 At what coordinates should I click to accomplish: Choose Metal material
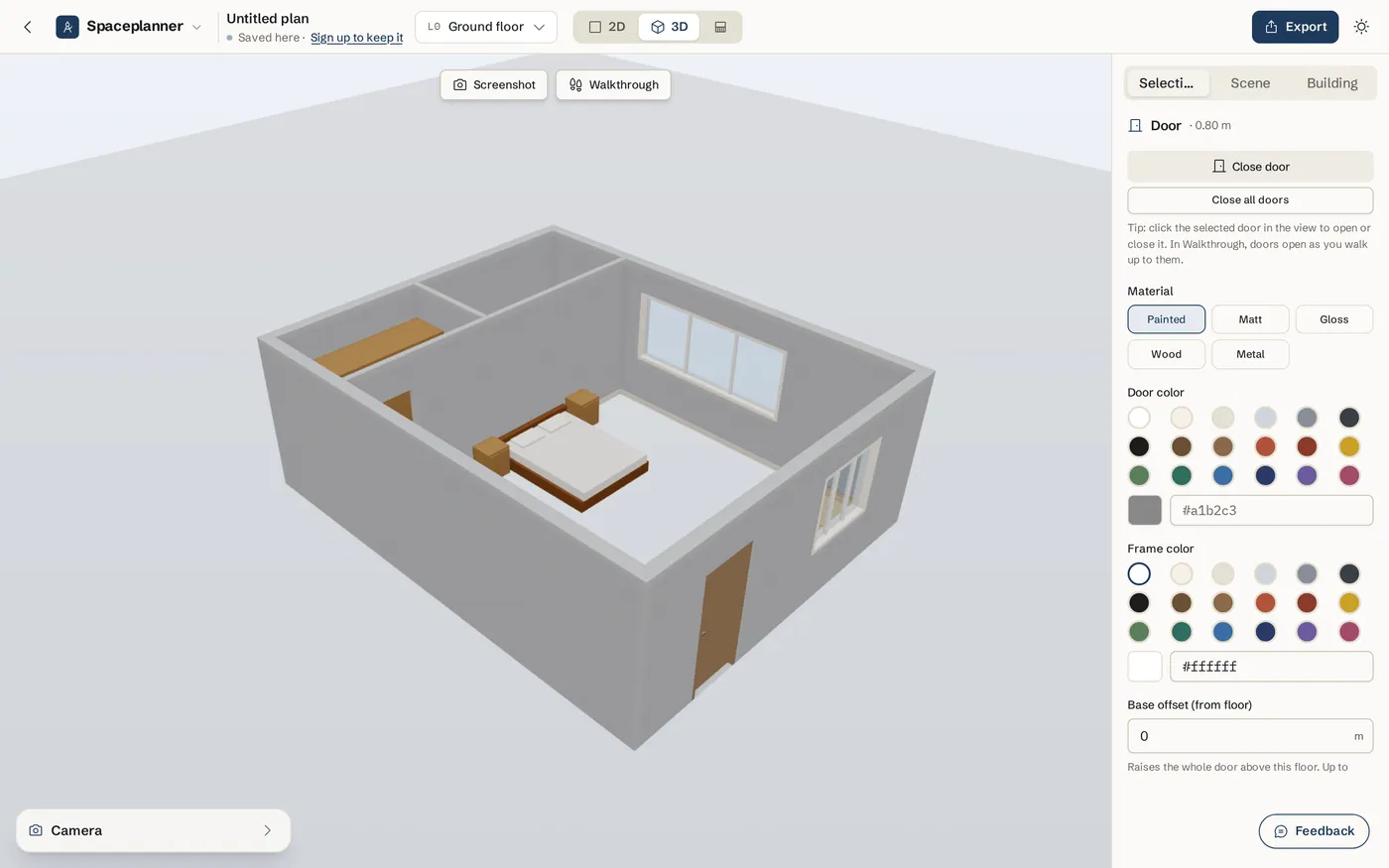point(1250,354)
